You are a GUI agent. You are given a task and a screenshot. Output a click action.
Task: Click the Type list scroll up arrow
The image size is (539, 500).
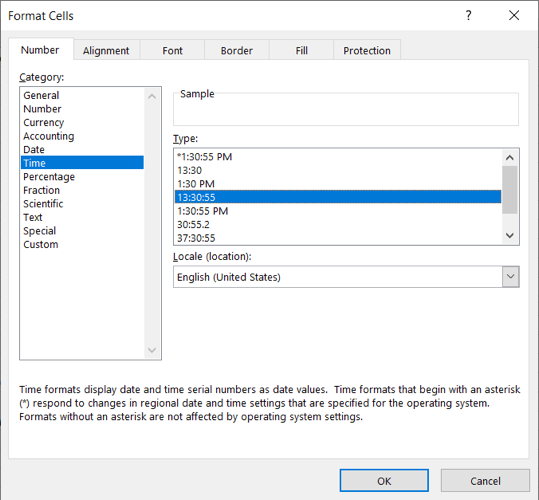(510, 158)
